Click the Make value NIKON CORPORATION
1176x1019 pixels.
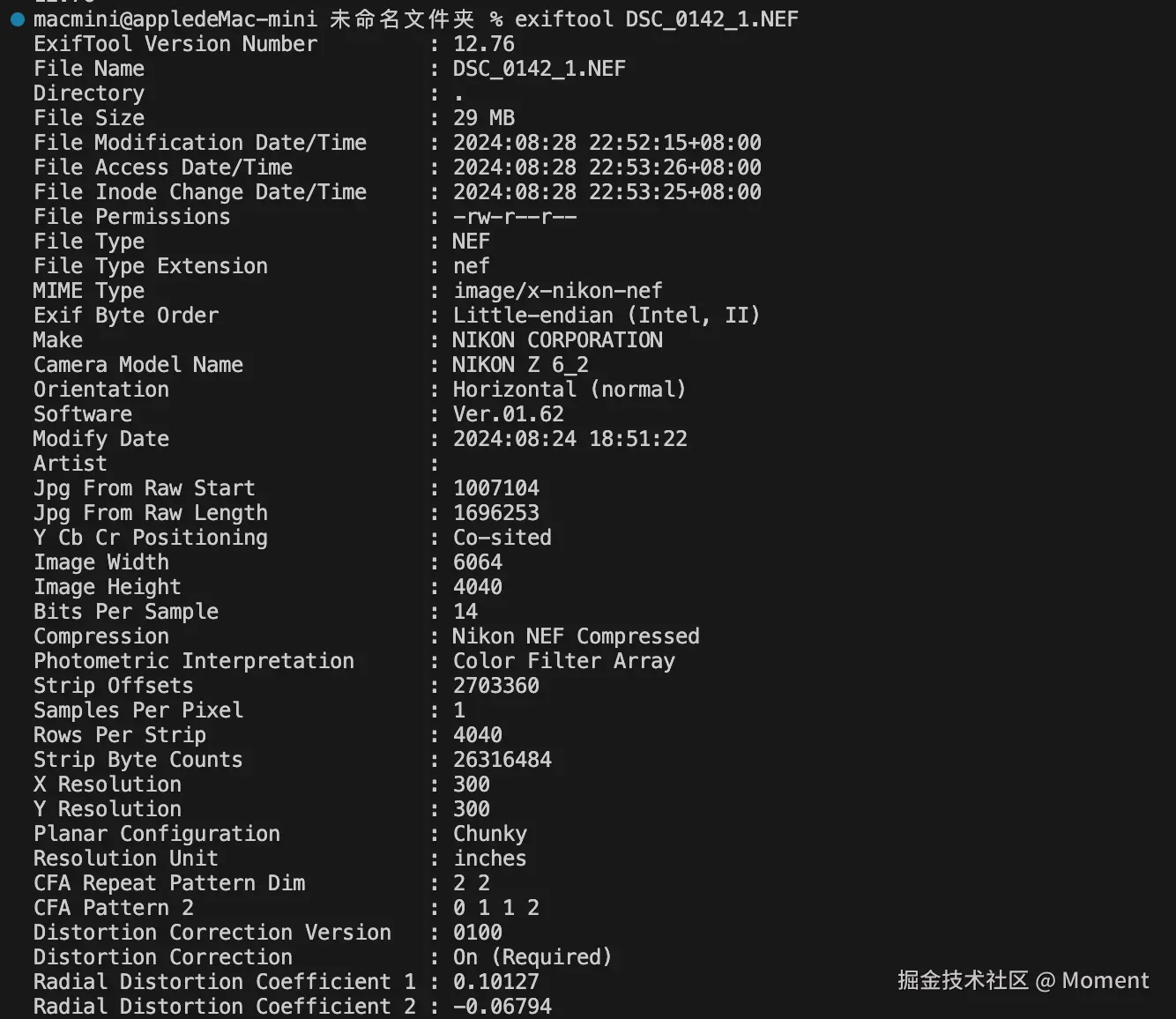558,340
